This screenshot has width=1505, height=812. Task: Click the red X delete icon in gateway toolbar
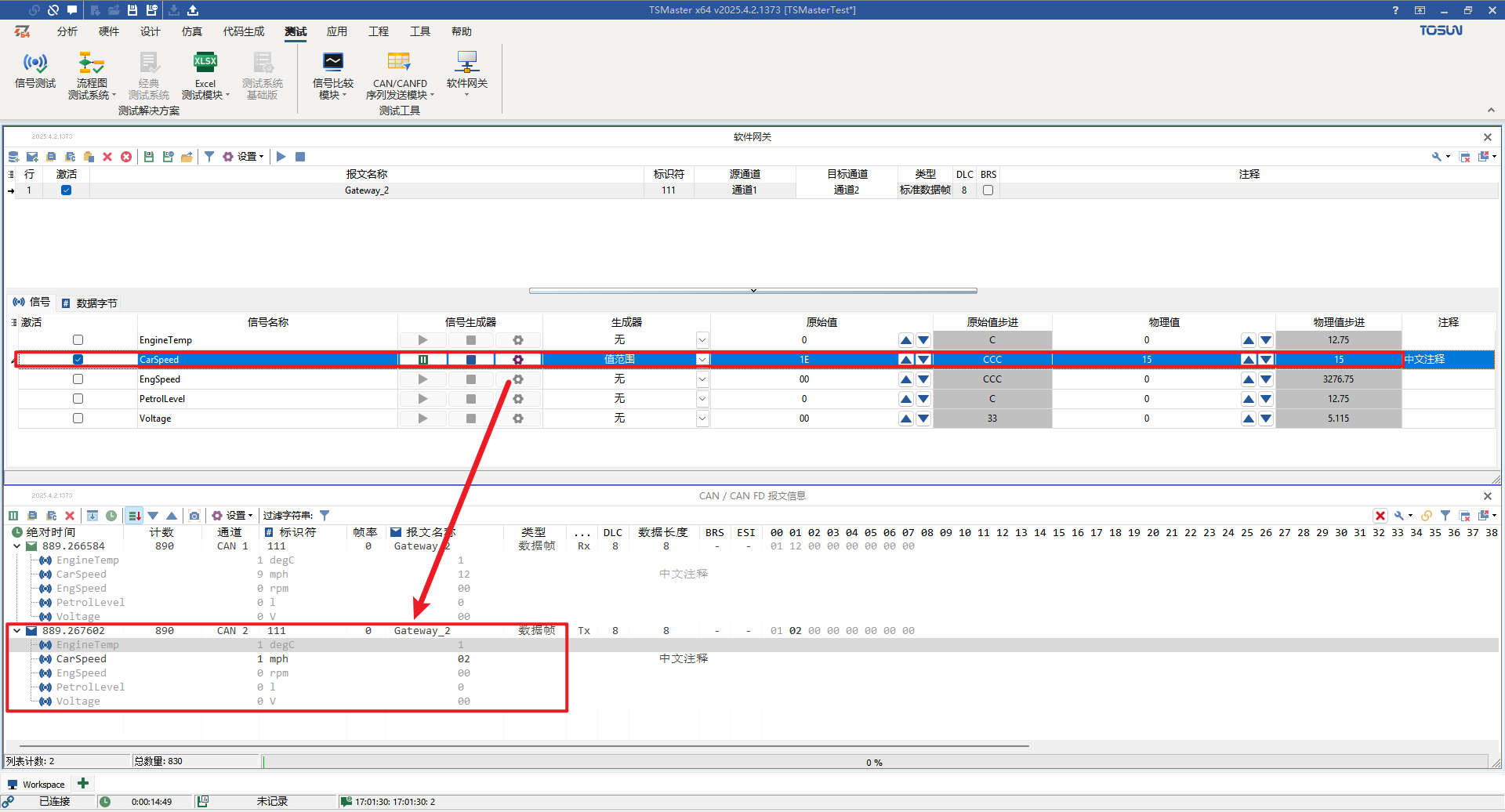click(107, 157)
